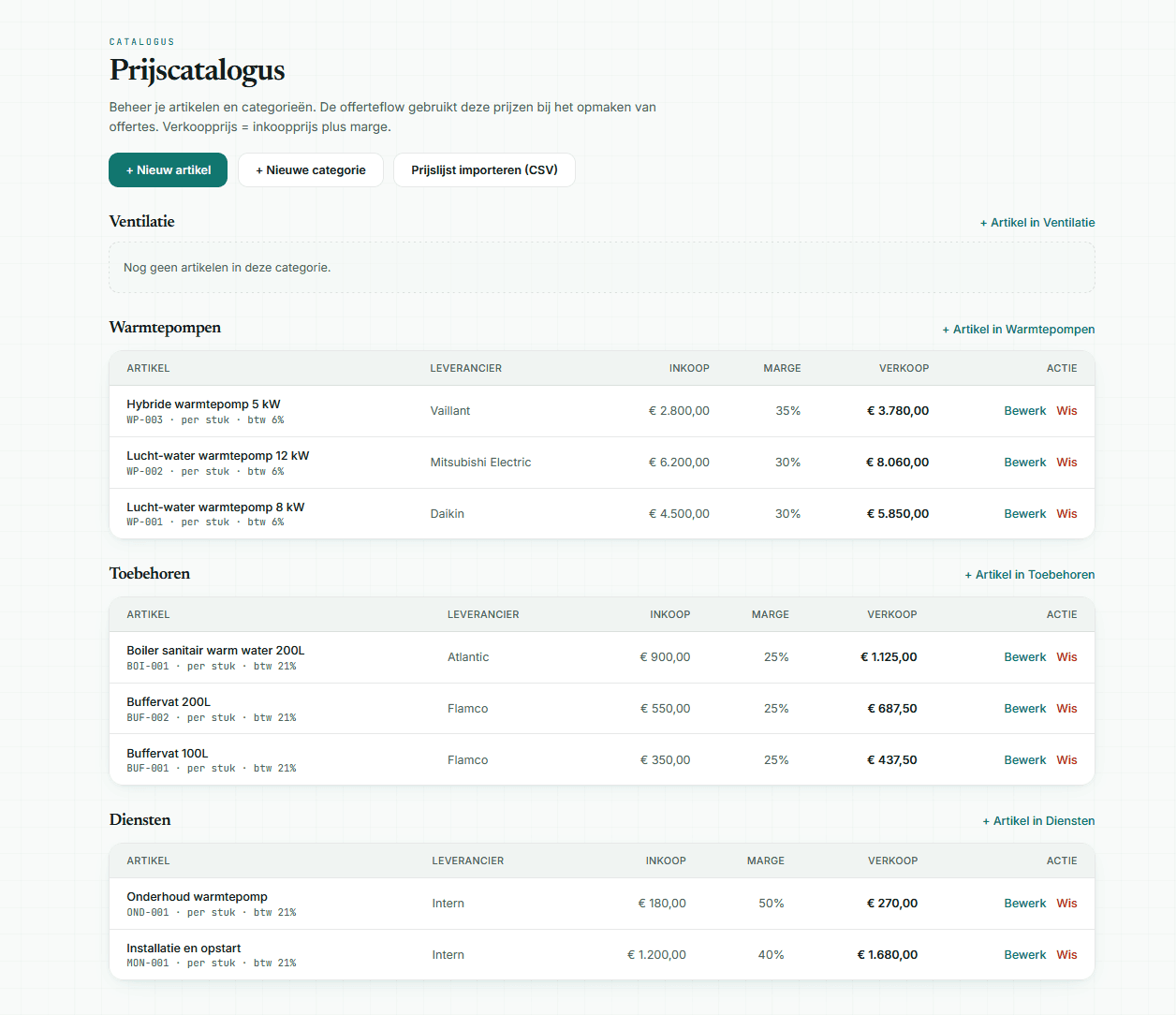Click article name Onderhoud warmtepomp
The width and height of the screenshot is (1176, 1015).
tap(198, 897)
